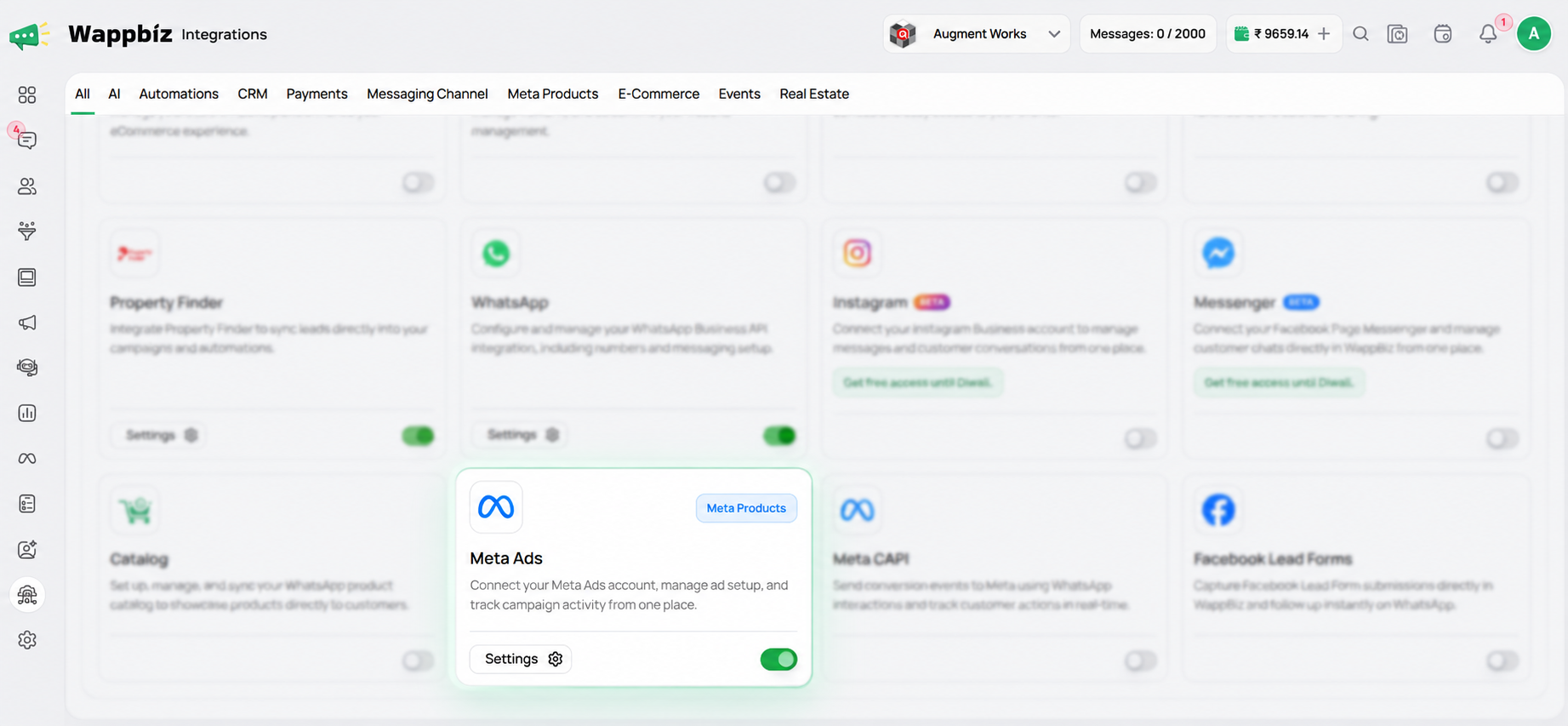The width and height of the screenshot is (1568, 726).
Task: Select the AI tab
Action: [x=114, y=94]
